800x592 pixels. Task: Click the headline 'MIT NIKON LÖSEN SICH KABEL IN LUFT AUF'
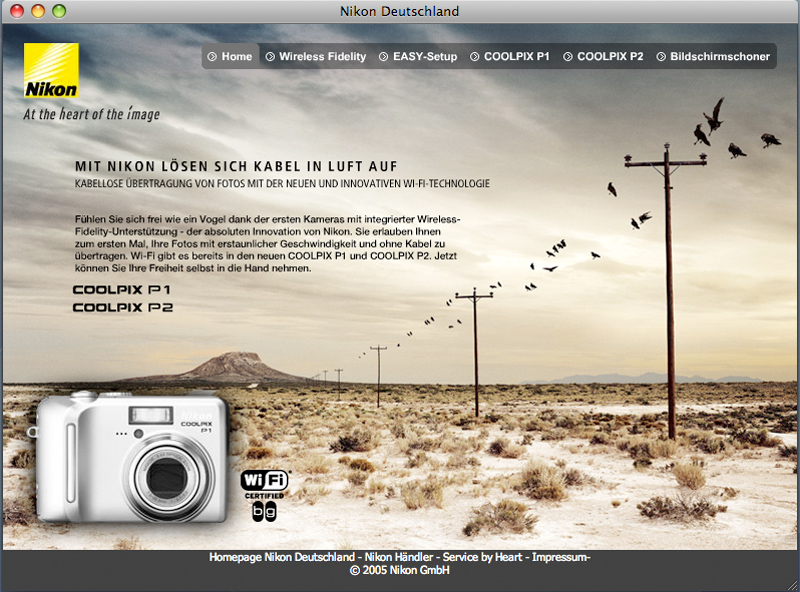point(236,166)
